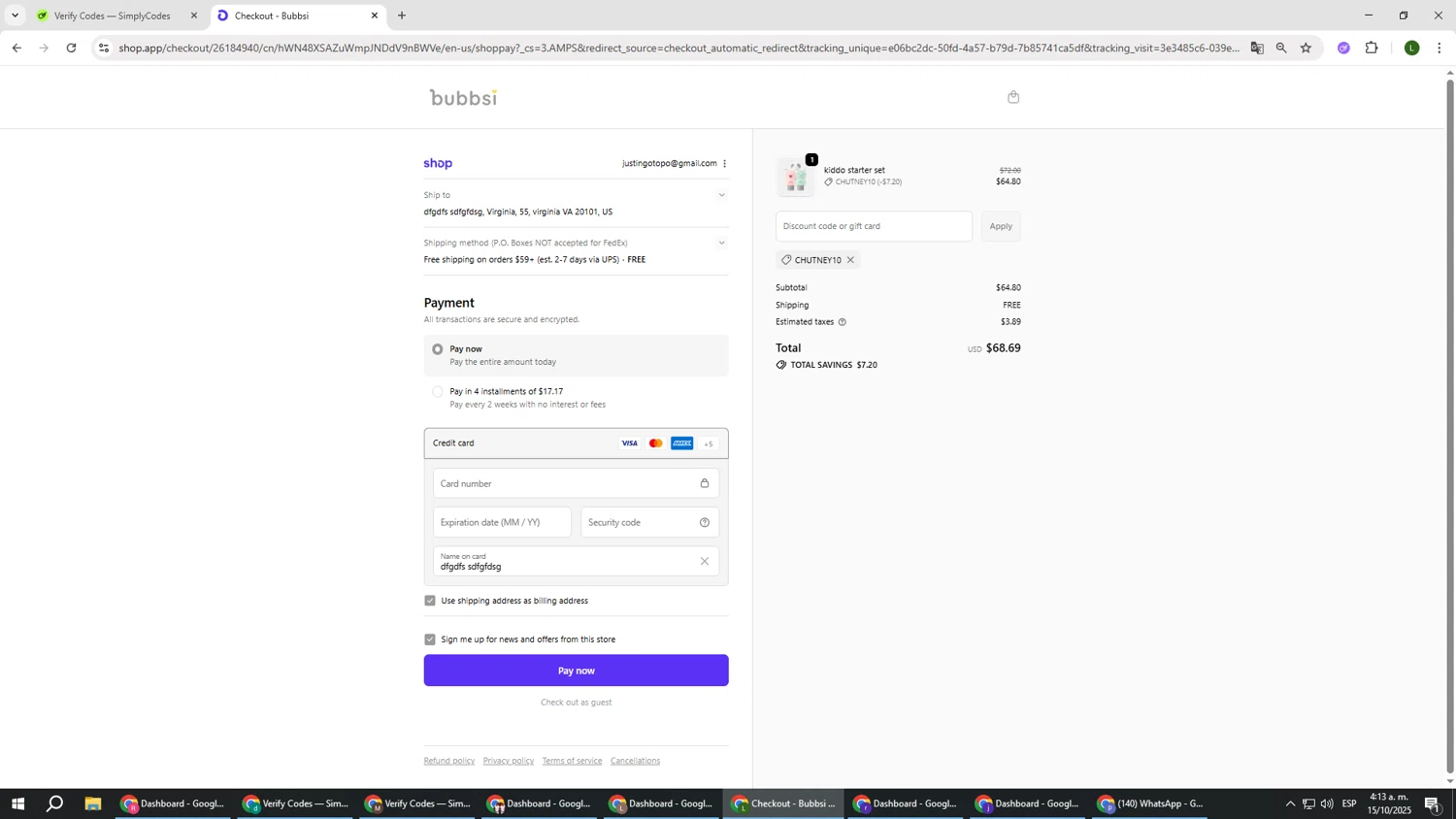The height and width of the screenshot is (819, 1456).
Task: Click the estimated taxes info icon
Action: point(842,322)
